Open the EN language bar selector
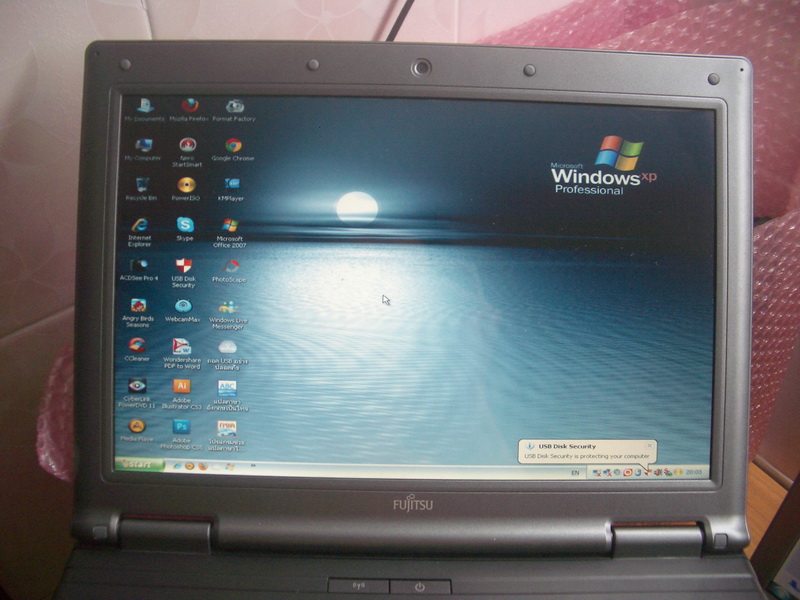Image resolution: width=800 pixels, height=600 pixels. [575, 472]
